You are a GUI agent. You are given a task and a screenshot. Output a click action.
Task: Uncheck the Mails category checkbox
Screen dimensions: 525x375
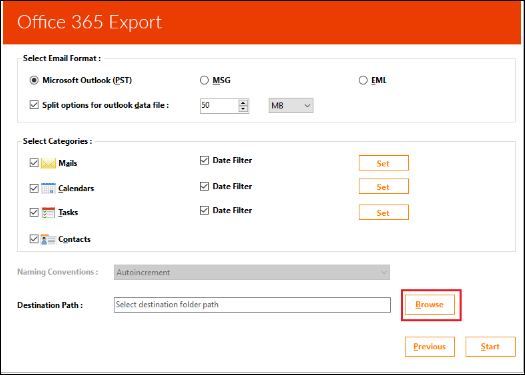pyautogui.click(x=34, y=163)
